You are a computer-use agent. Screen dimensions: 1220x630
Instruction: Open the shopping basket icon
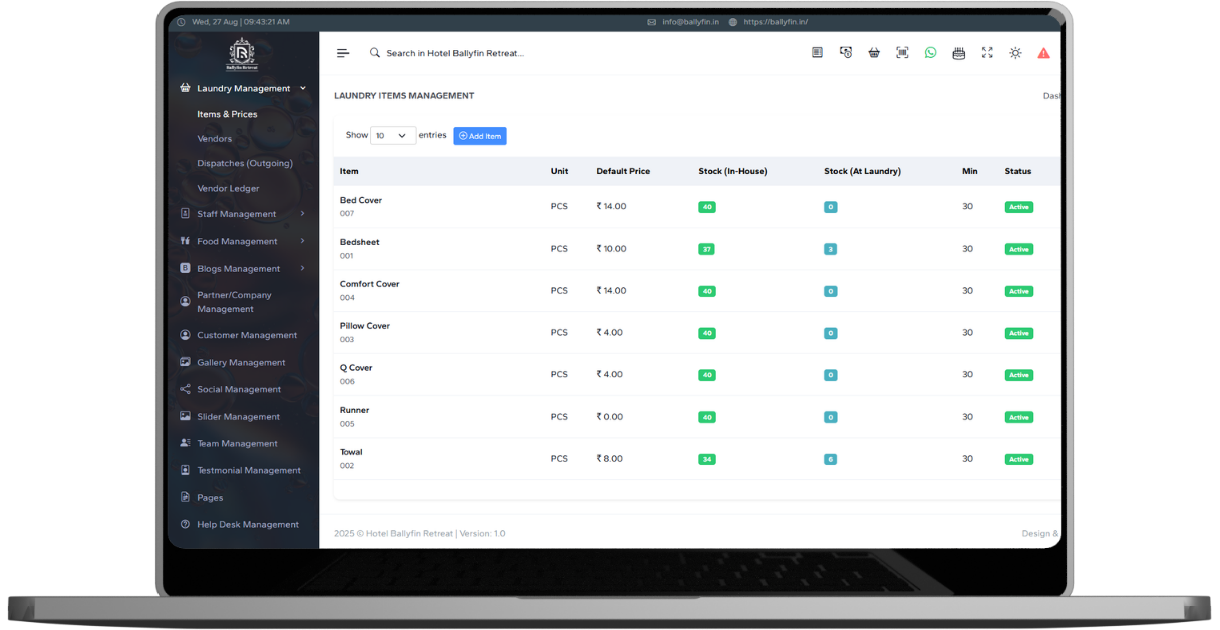pos(874,53)
